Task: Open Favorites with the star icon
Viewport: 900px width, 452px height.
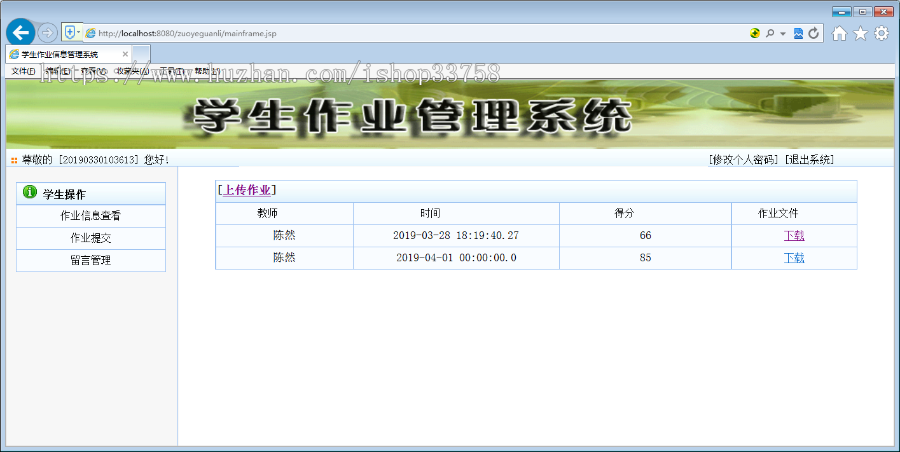Action: 860,33
